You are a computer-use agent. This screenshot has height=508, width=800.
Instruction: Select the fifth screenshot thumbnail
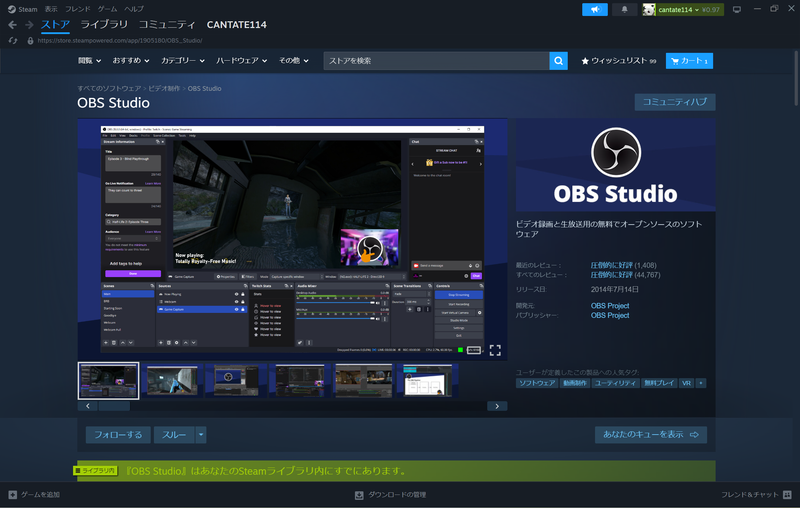pos(363,381)
